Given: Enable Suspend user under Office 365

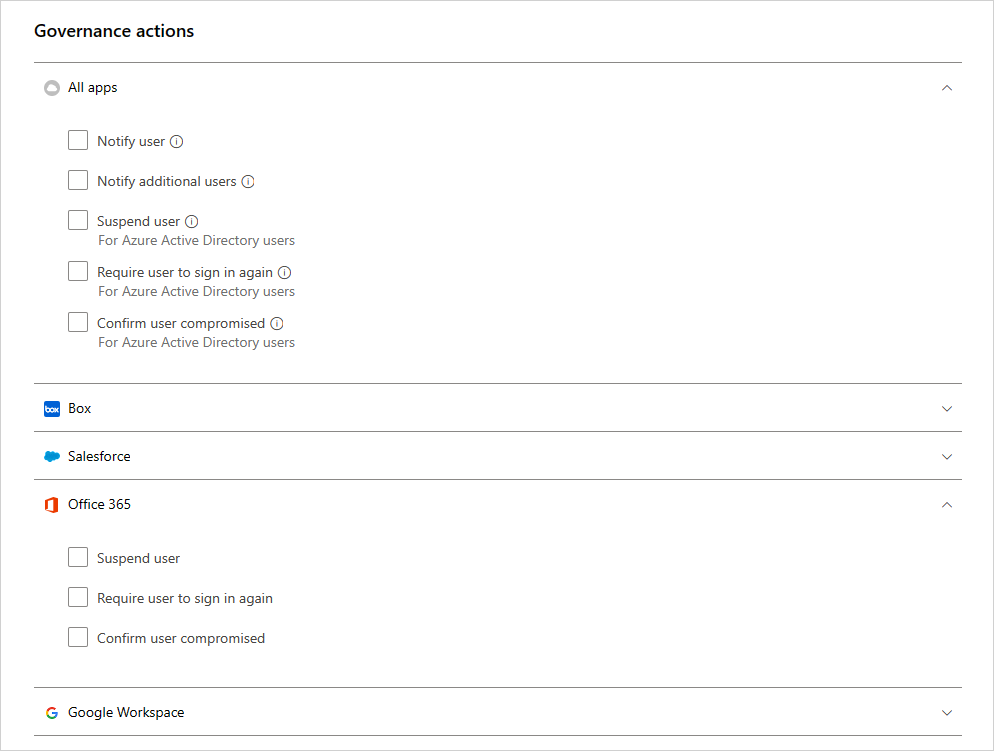Looking at the screenshot, I should tap(78, 557).
